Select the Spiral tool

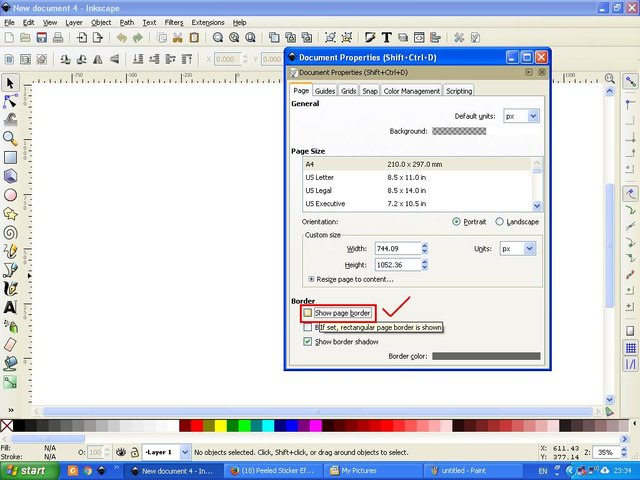[10, 233]
